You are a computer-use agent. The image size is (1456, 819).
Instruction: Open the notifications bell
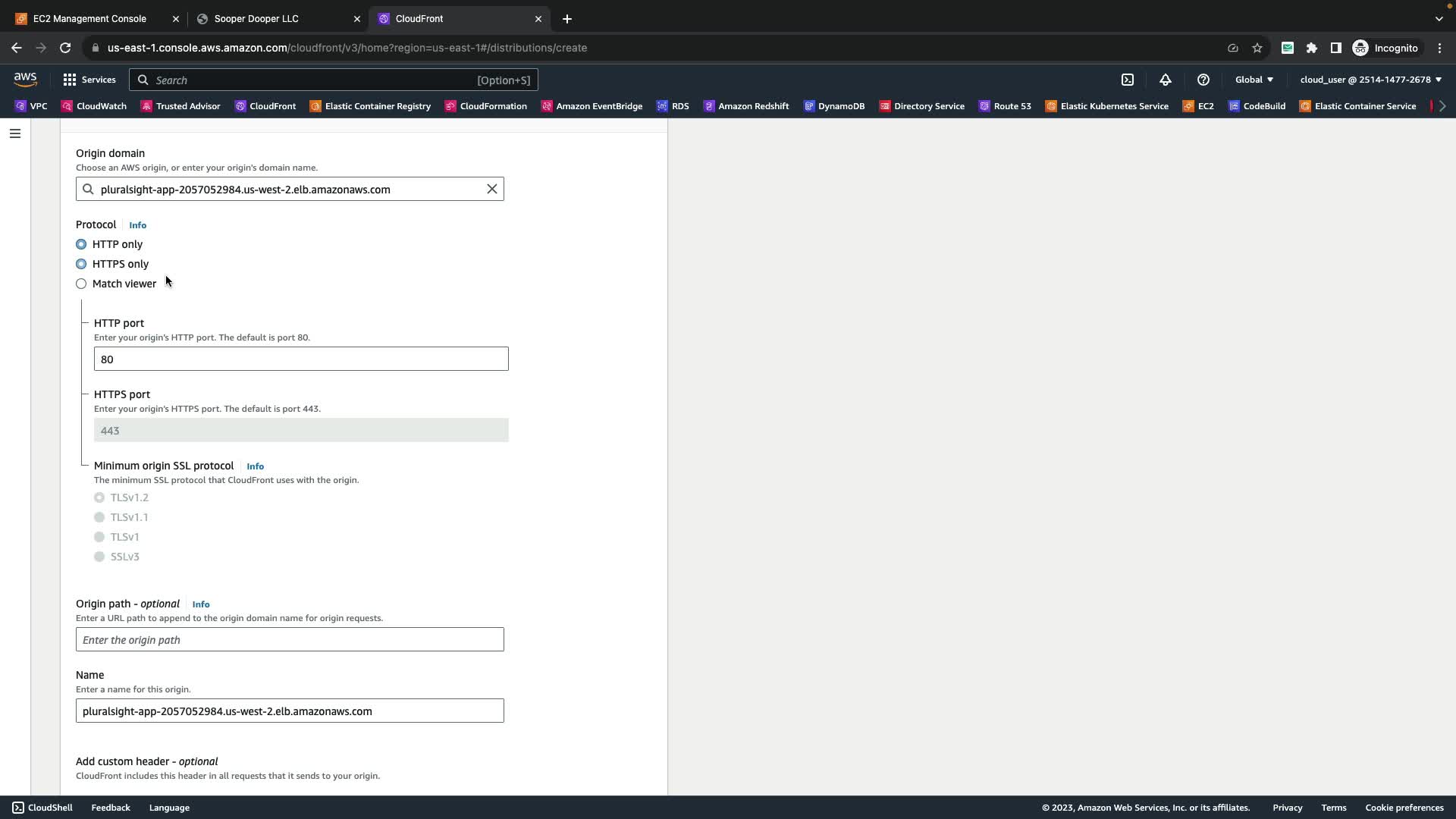pyautogui.click(x=1166, y=80)
